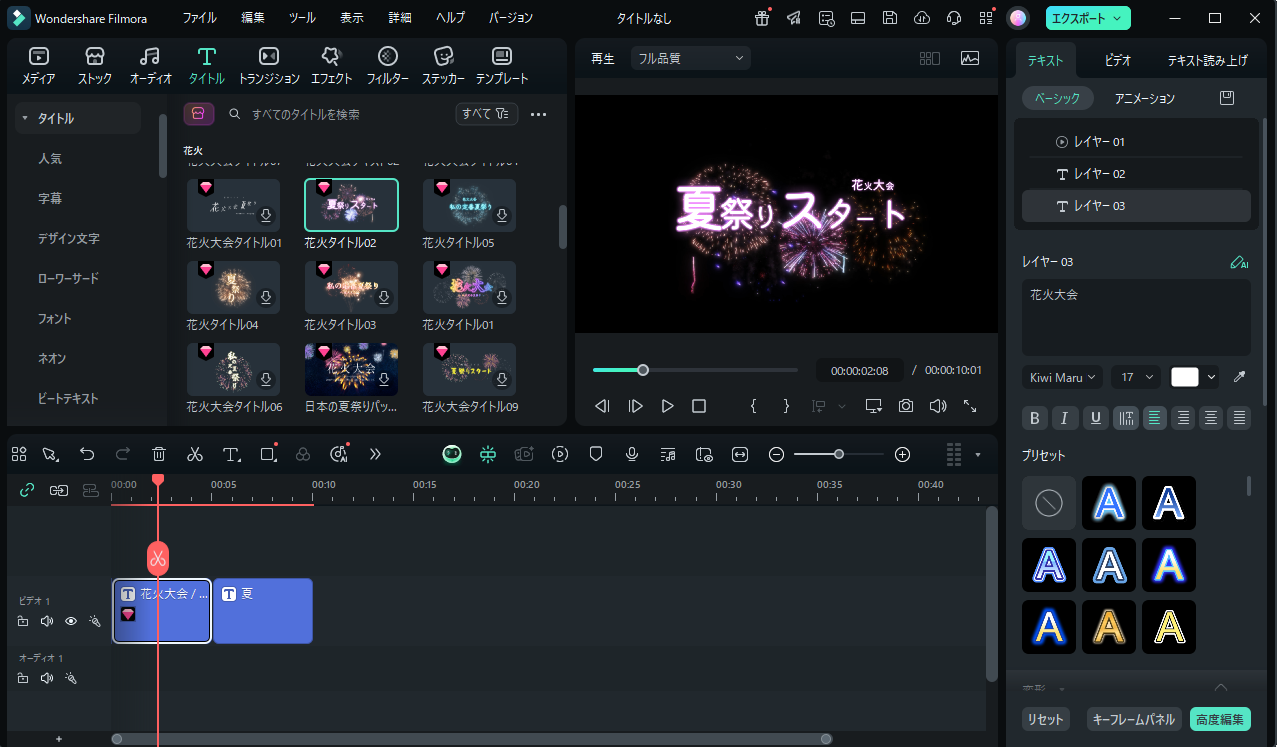Toggle visibility of the ビデオ 1 track

tap(71, 621)
